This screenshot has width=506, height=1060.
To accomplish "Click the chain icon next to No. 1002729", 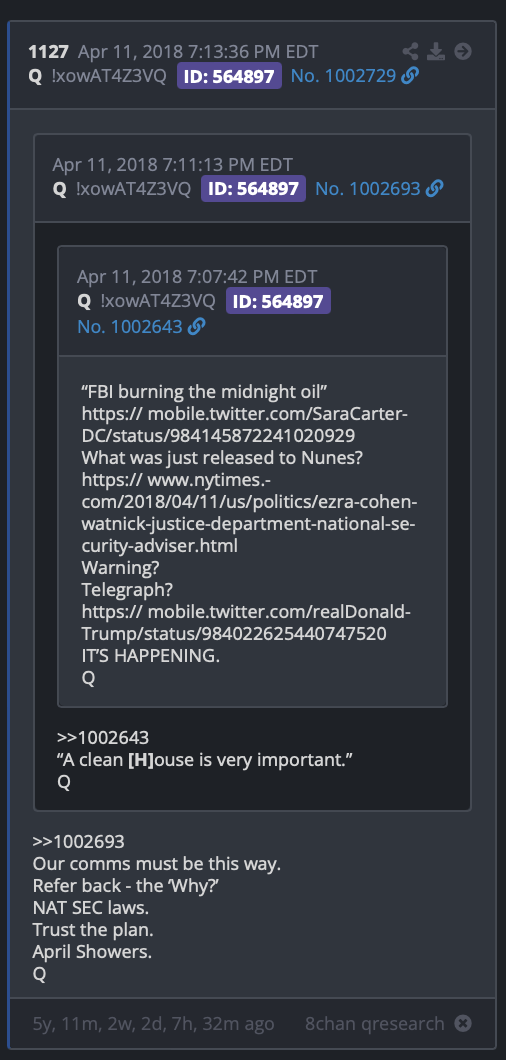I will (410, 76).
